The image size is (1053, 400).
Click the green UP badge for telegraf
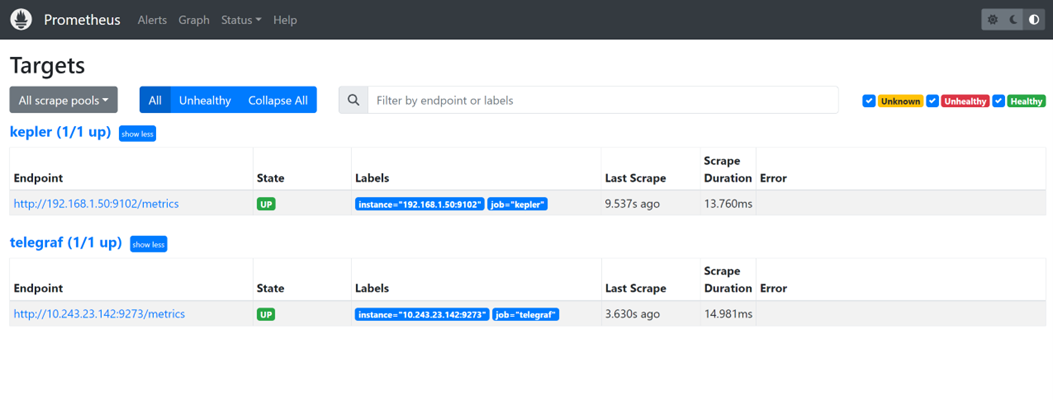[266, 314]
